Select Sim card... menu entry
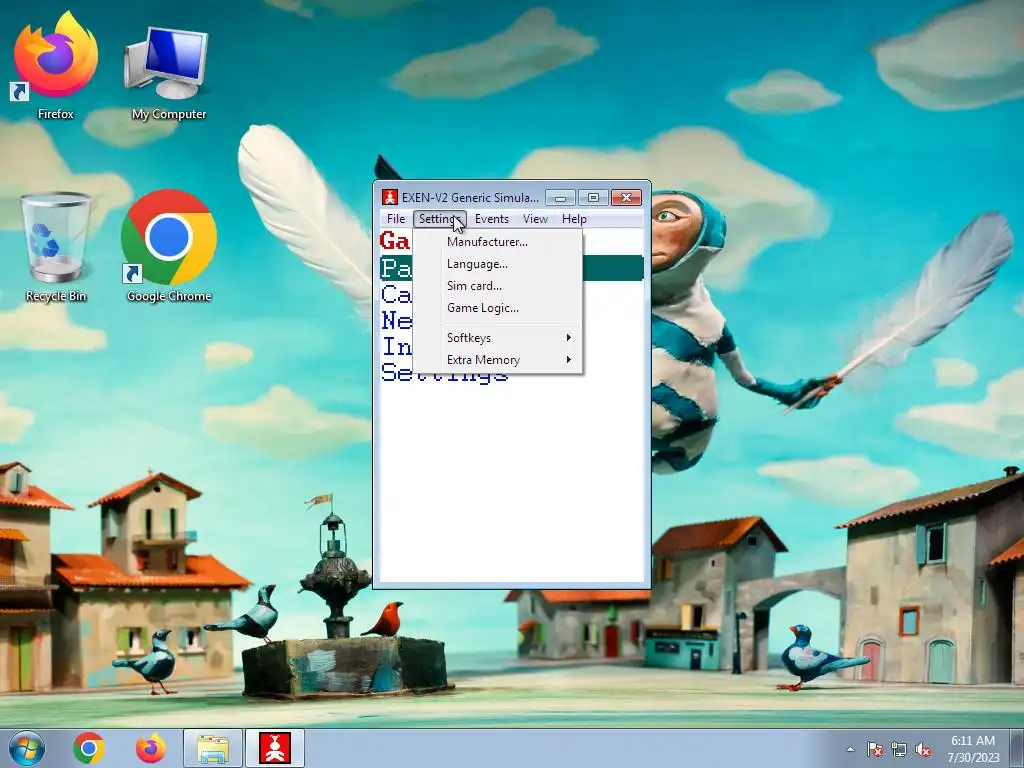 498,286
